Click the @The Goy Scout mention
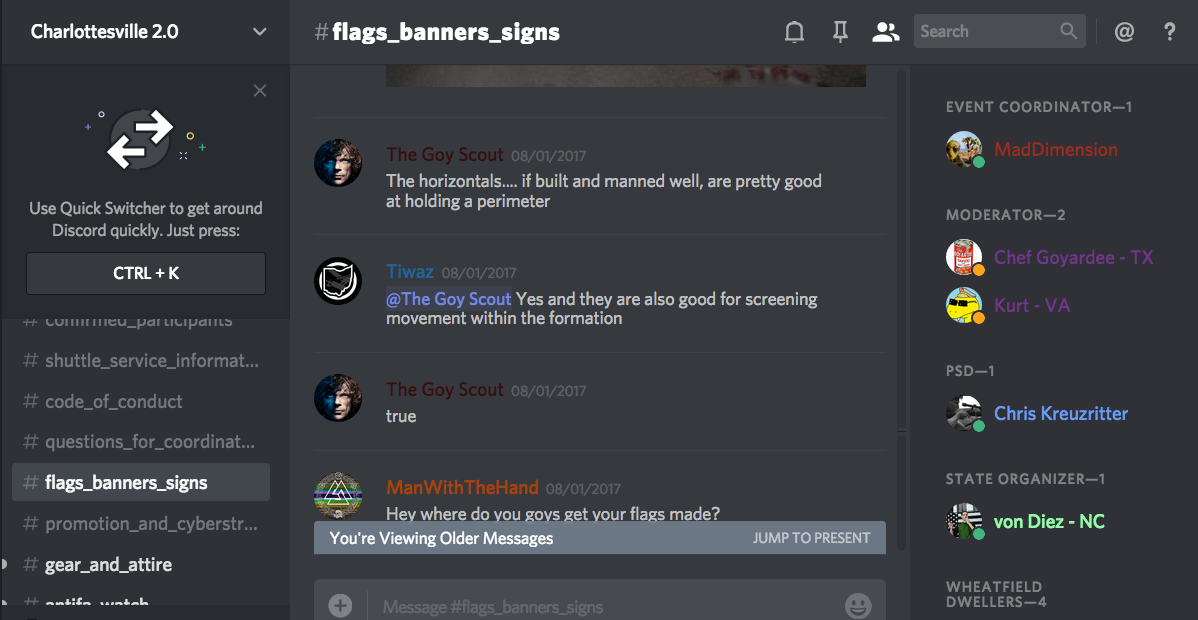The image size is (1198, 620). [448, 299]
